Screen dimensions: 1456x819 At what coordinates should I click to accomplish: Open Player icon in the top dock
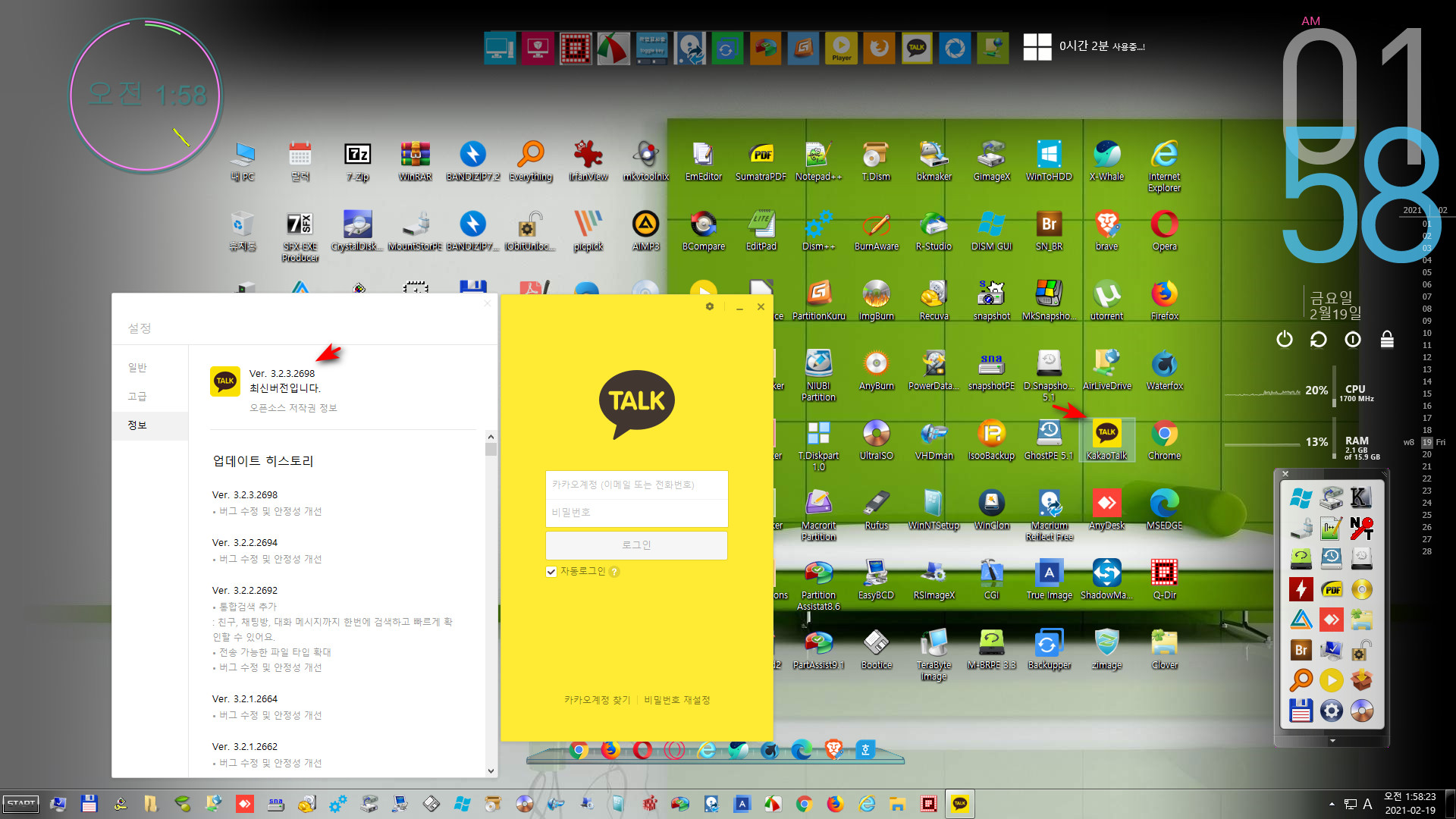841,48
